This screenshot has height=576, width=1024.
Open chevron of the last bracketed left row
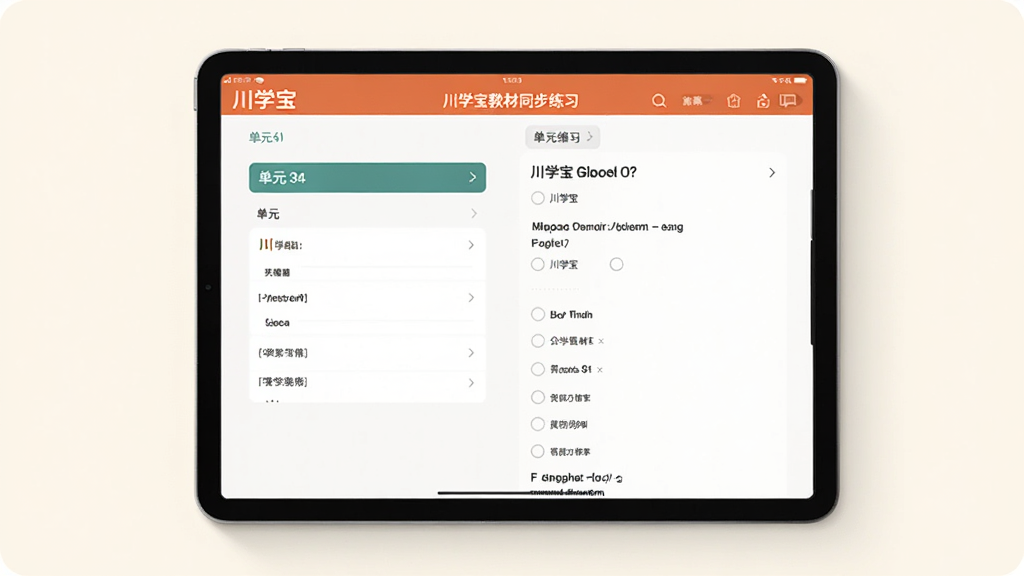coord(471,383)
